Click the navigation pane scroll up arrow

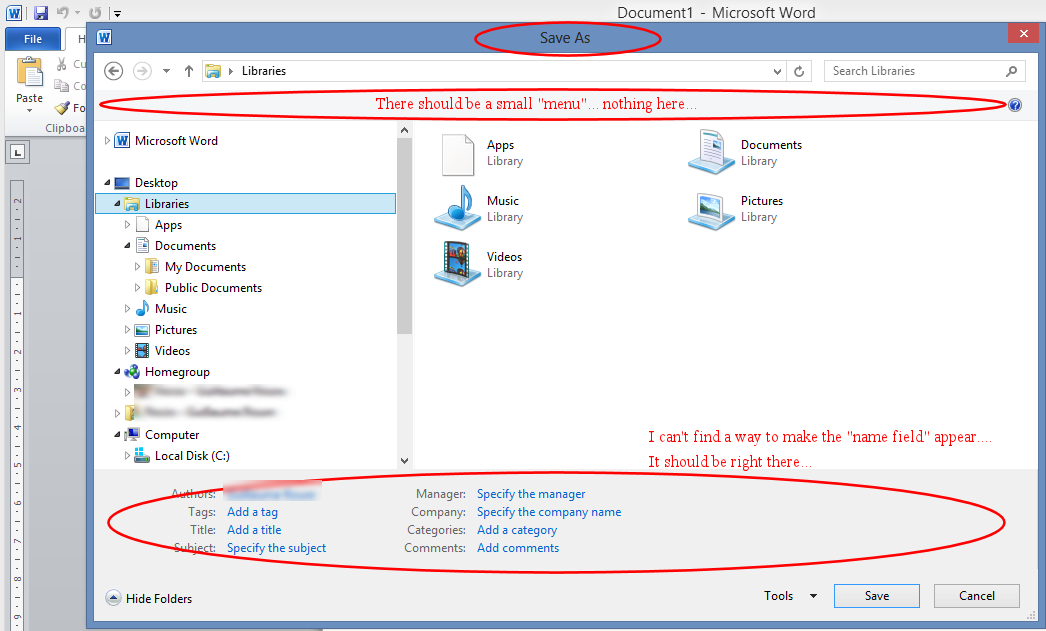(x=404, y=130)
